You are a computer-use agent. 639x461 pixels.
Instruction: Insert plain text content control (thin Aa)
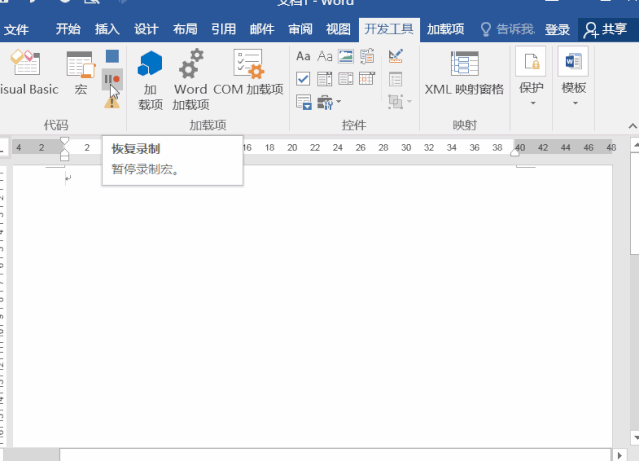click(x=325, y=56)
